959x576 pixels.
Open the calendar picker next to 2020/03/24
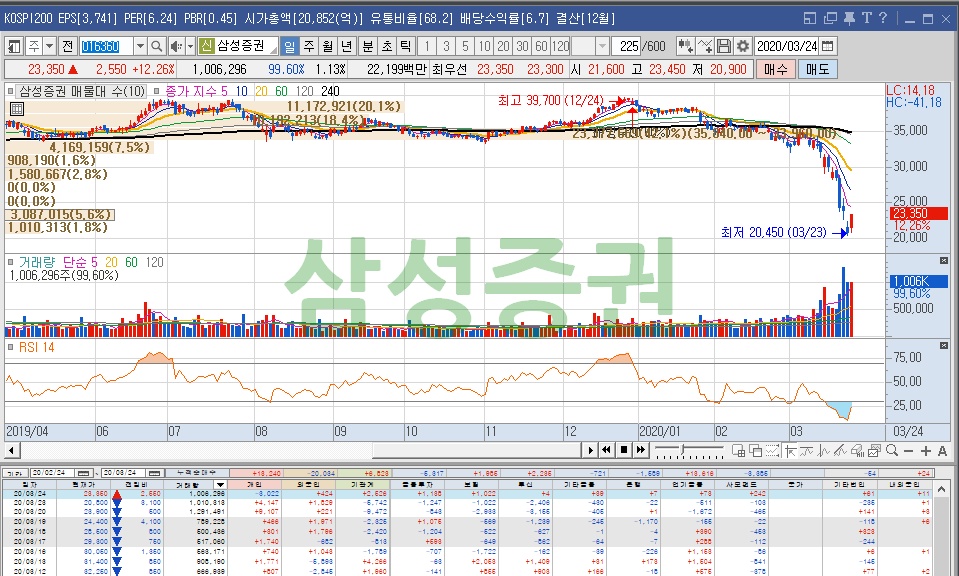point(828,46)
